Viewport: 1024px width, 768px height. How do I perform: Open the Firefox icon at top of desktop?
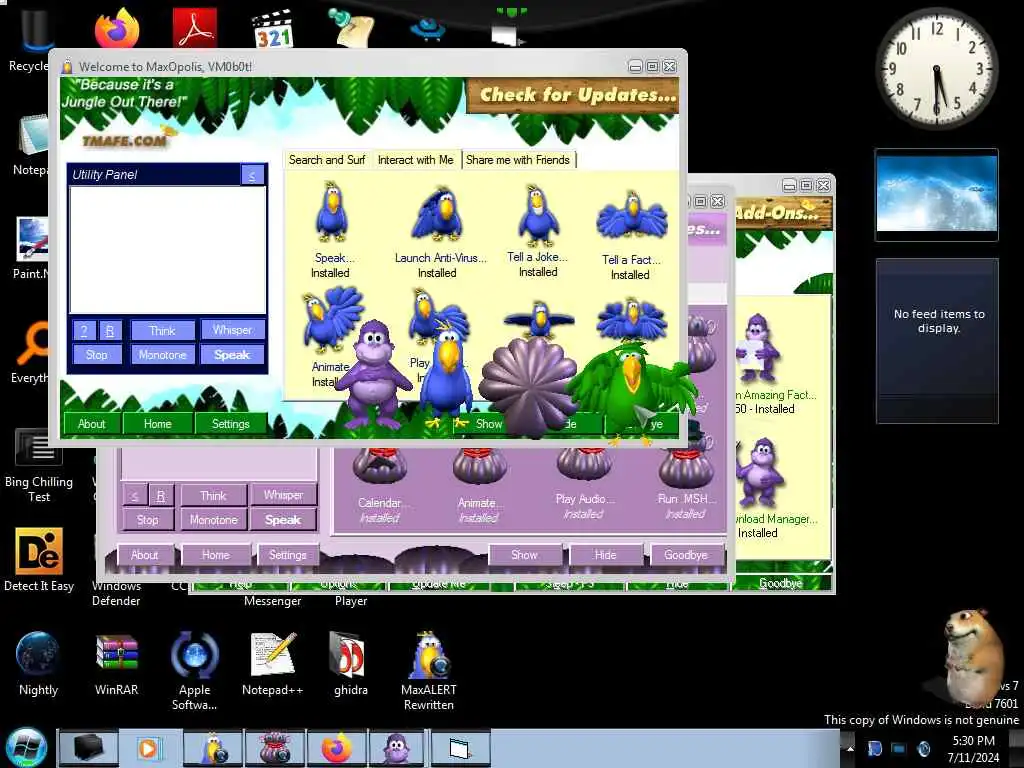pos(118,27)
